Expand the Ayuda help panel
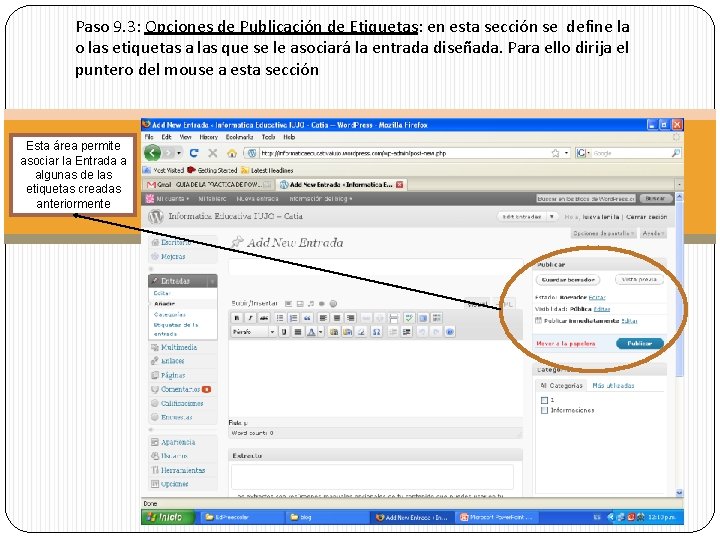The width and height of the screenshot is (720, 540). point(653,233)
